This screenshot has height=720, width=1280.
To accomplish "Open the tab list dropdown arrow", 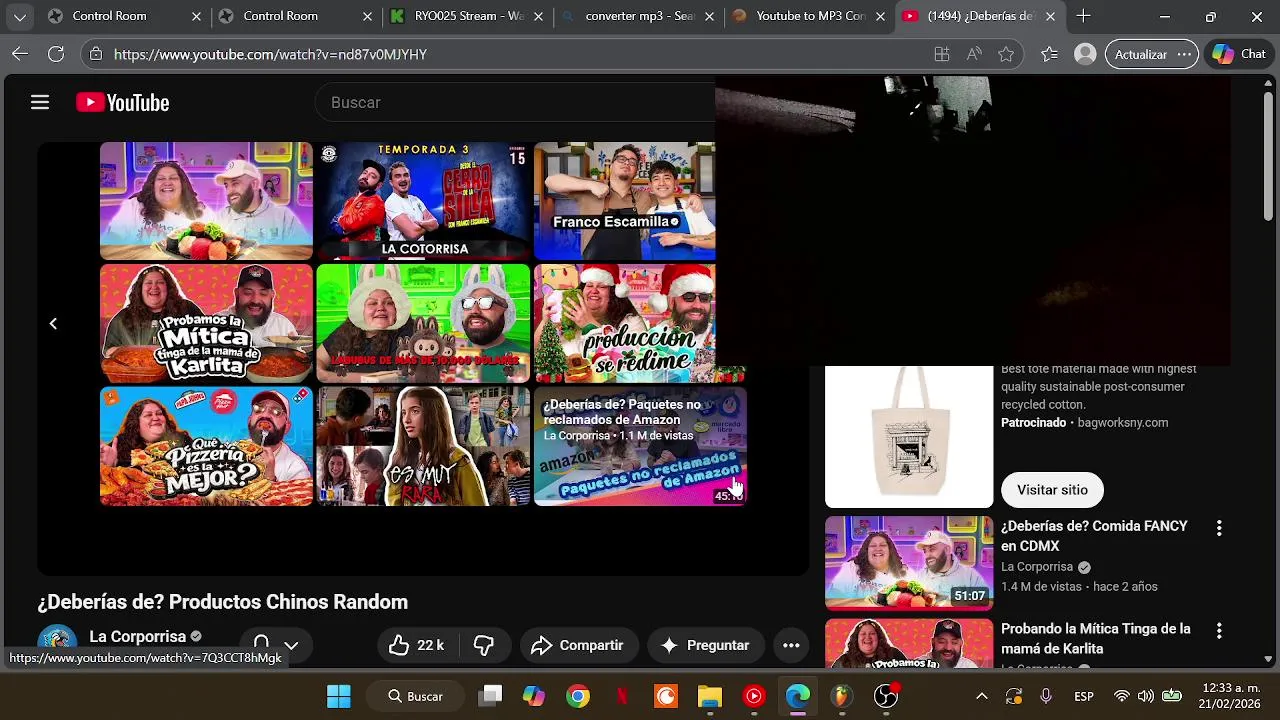I will click(20, 16).
